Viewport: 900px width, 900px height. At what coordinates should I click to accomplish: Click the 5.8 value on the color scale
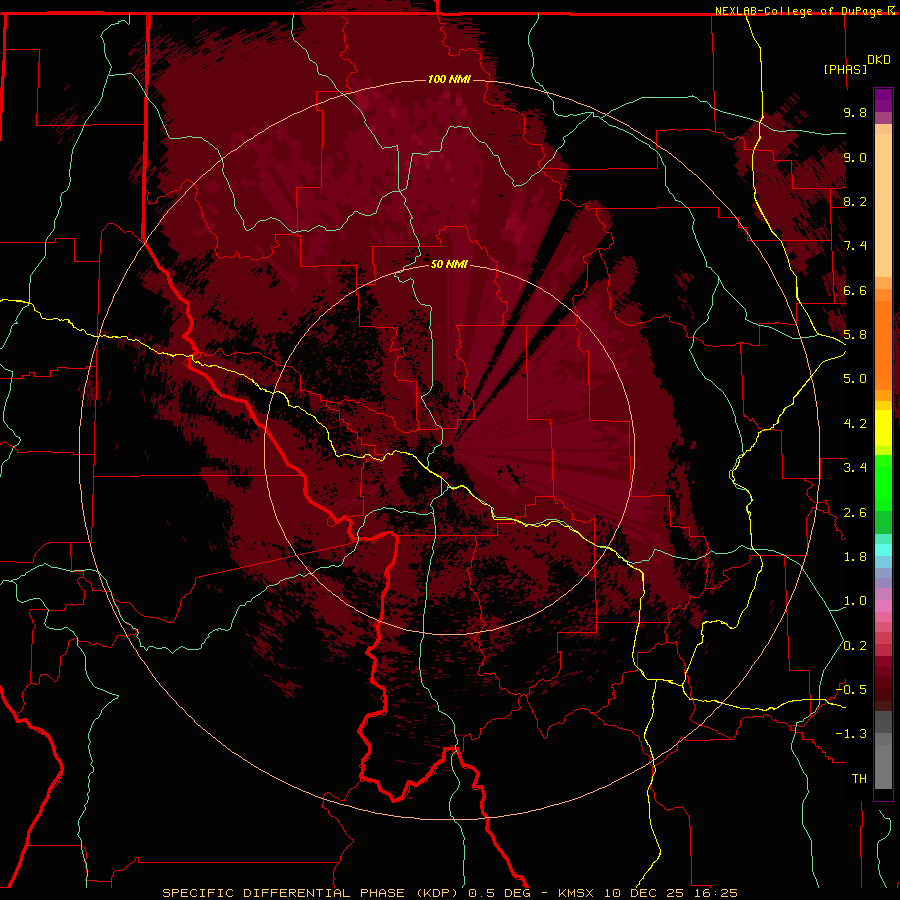pos(855,335)
